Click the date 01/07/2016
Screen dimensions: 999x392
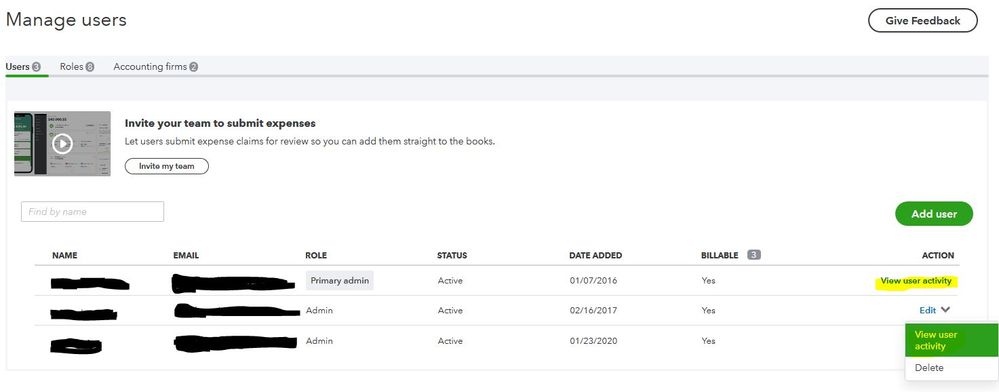pos(593,280)
